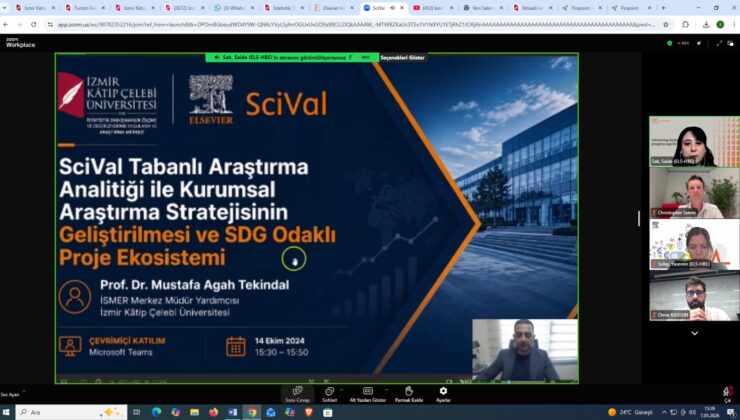Image resolution: width=740 pixels, height=420 pixels.
Task: Open the browser extensions icon
Action: point(686,25)
